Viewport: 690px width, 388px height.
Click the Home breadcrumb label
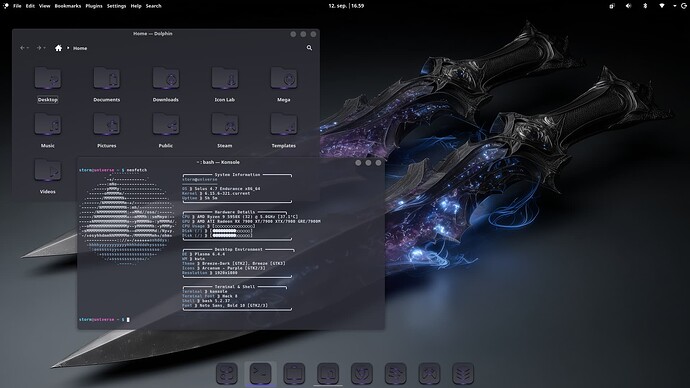[x=80, y=48]
